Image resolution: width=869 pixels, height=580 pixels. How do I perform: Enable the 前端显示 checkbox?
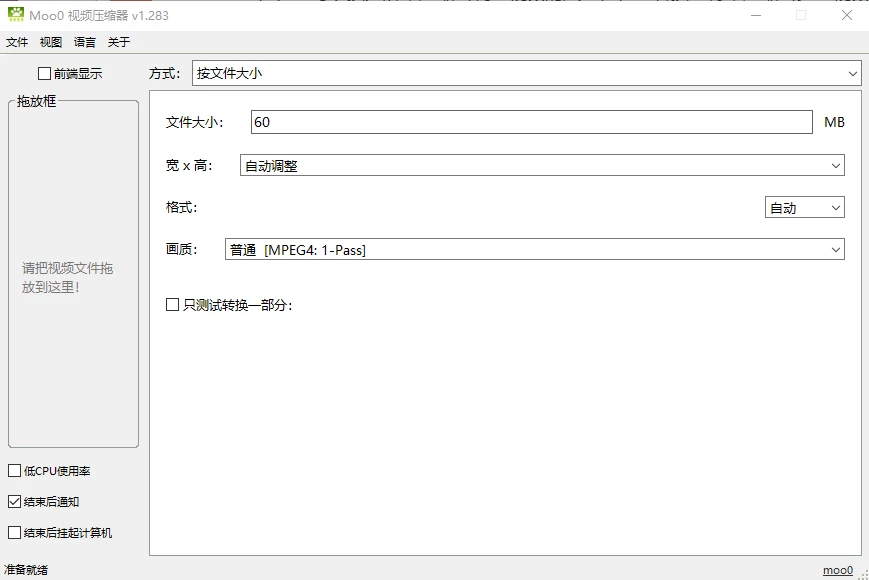(44, 73)
